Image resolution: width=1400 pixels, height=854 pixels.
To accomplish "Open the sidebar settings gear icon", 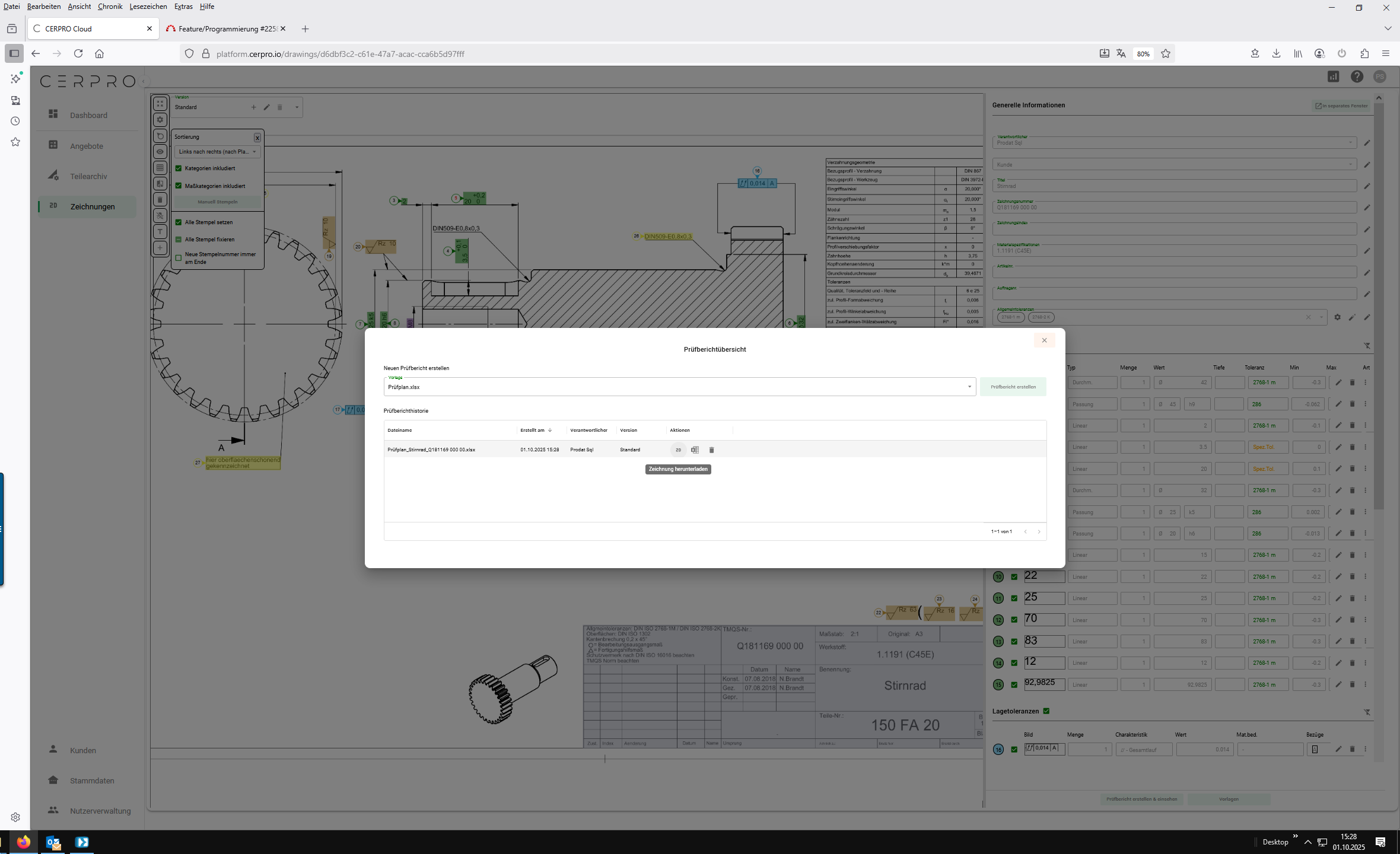I will [x=15, y=817].
